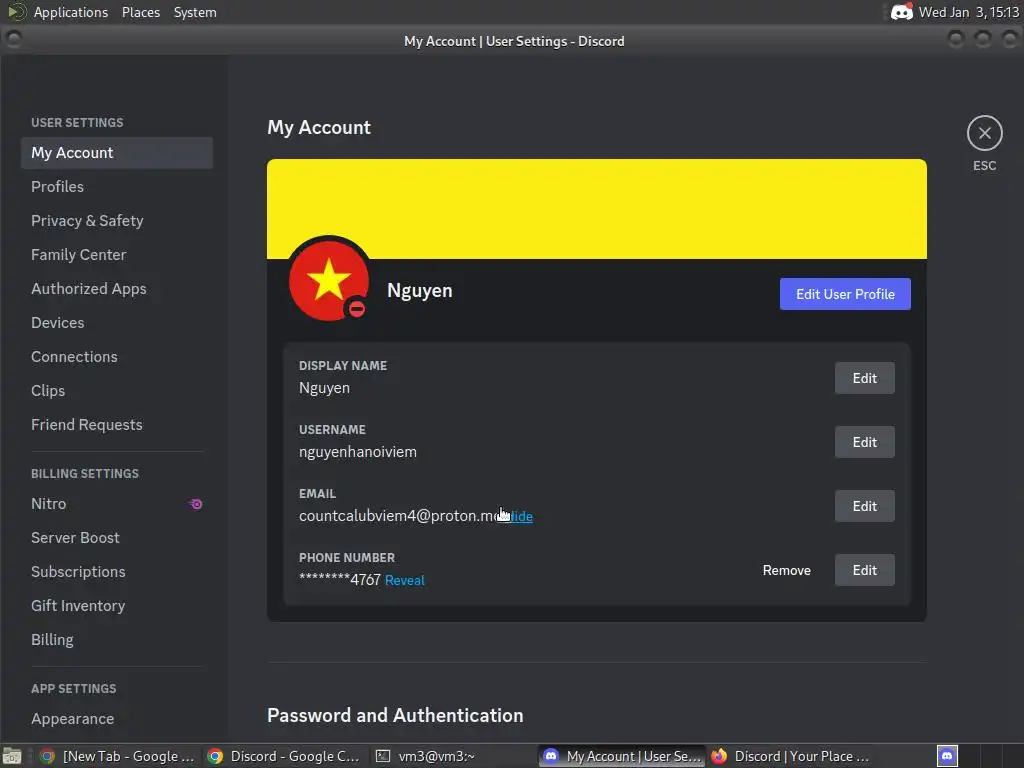Open Gift Inventory page

(x=117, y=605)
